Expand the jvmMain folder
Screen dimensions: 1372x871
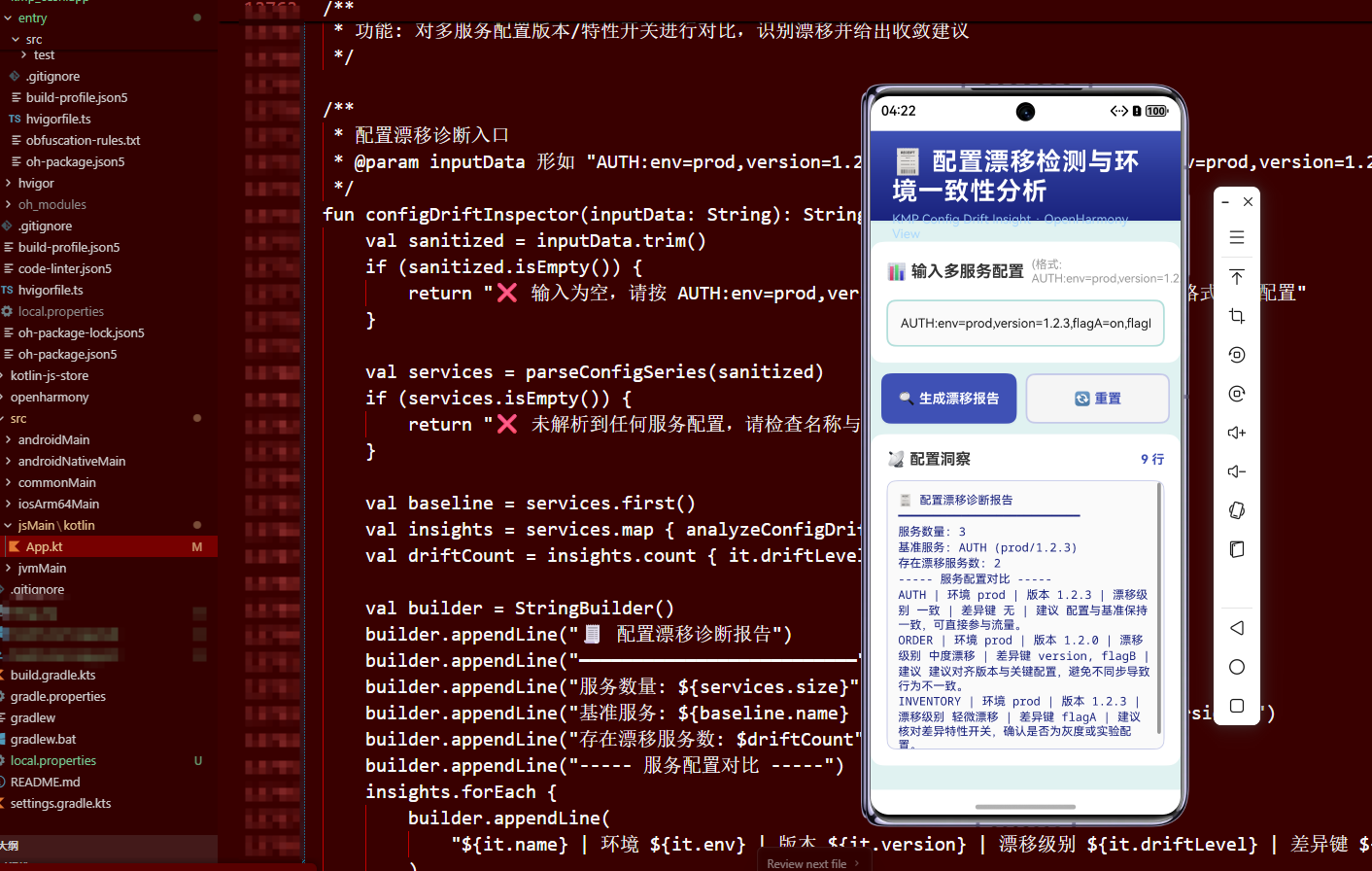8,568
